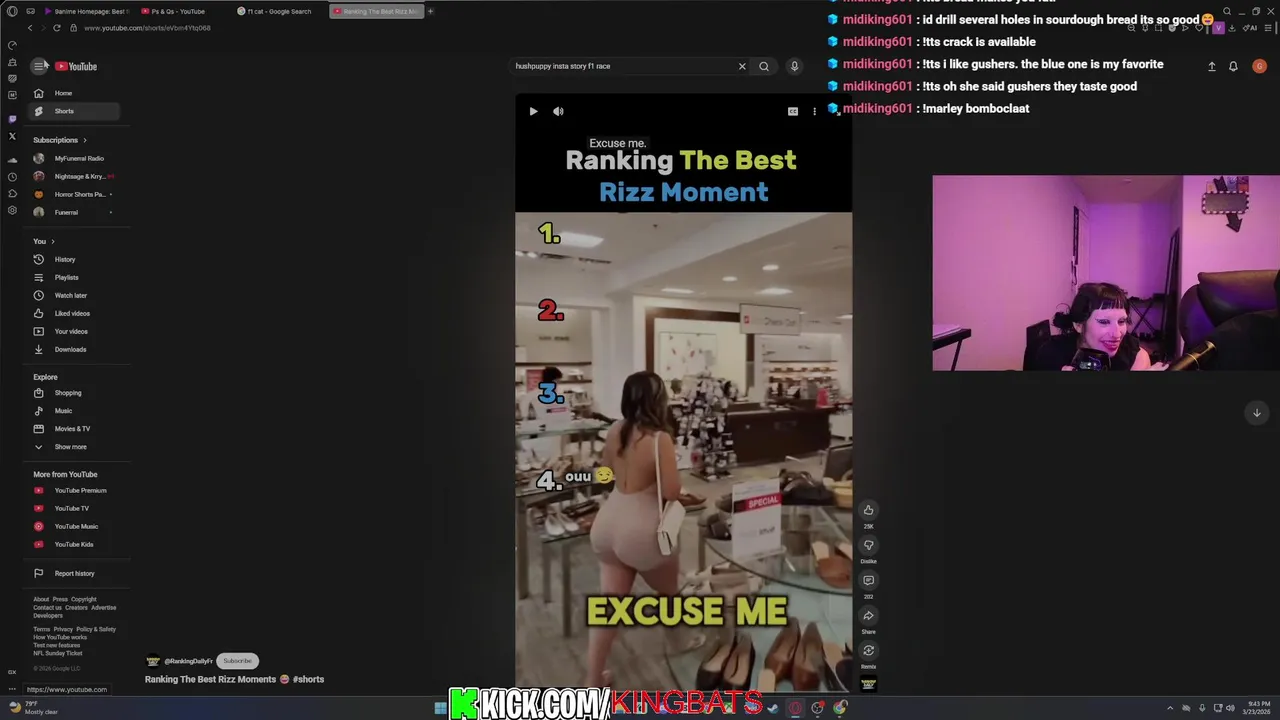Click the #shorts hashtag in the title
The height and width of the screenshot is (720, 1280).
[308, 679]
